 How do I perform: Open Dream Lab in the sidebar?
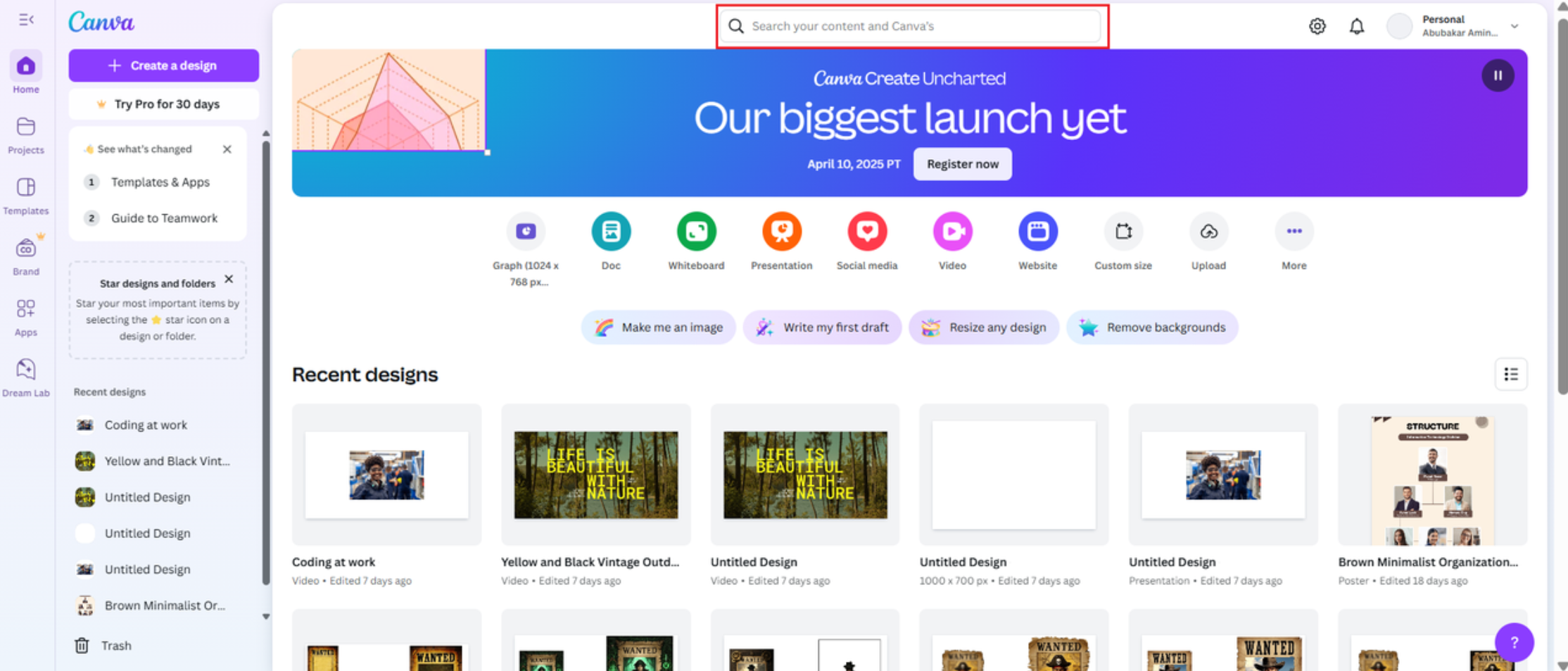pyautogui.click(x=26, y=377)
